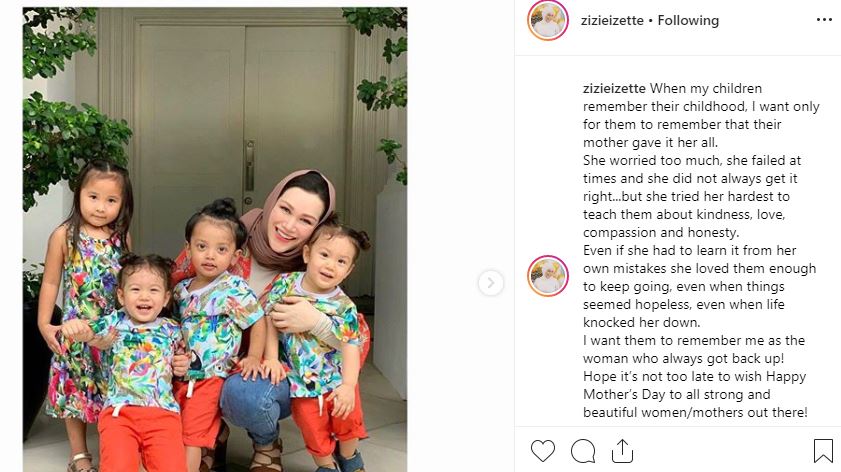Share the post using the share icon

click(x=622, y=451)
